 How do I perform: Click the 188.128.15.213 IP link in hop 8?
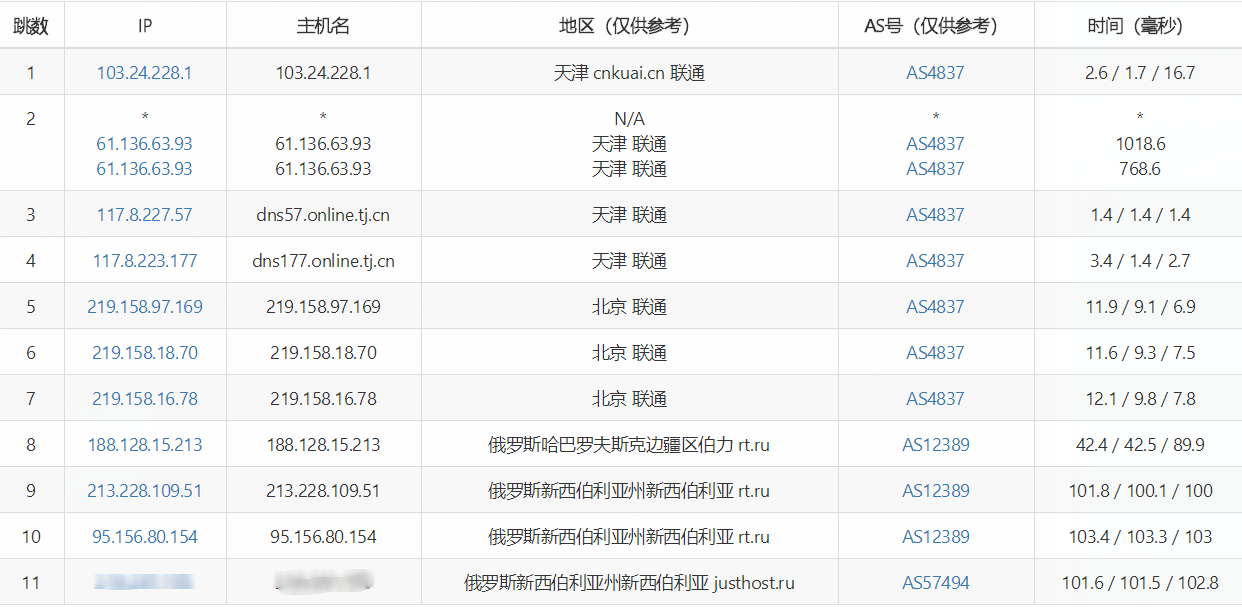tap(144, 445)
